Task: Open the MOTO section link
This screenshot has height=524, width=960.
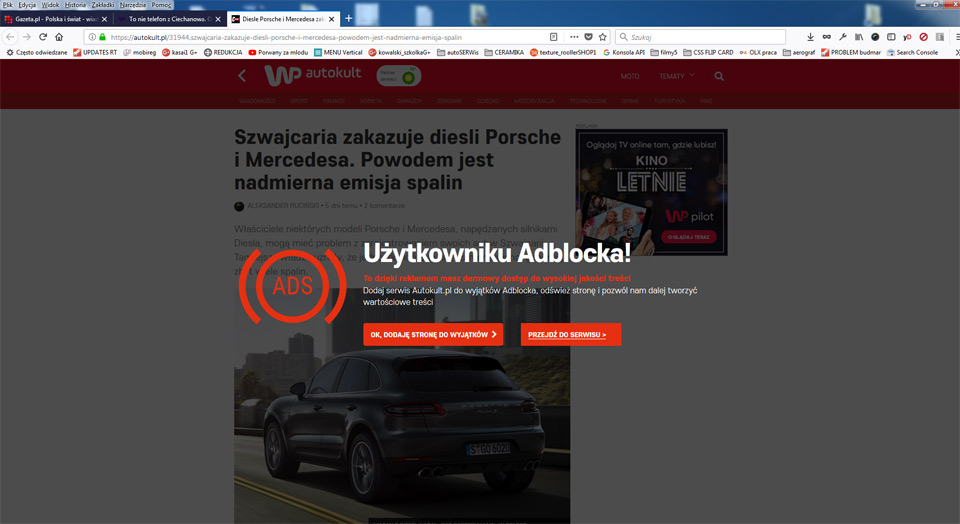Action: point(629,77)
